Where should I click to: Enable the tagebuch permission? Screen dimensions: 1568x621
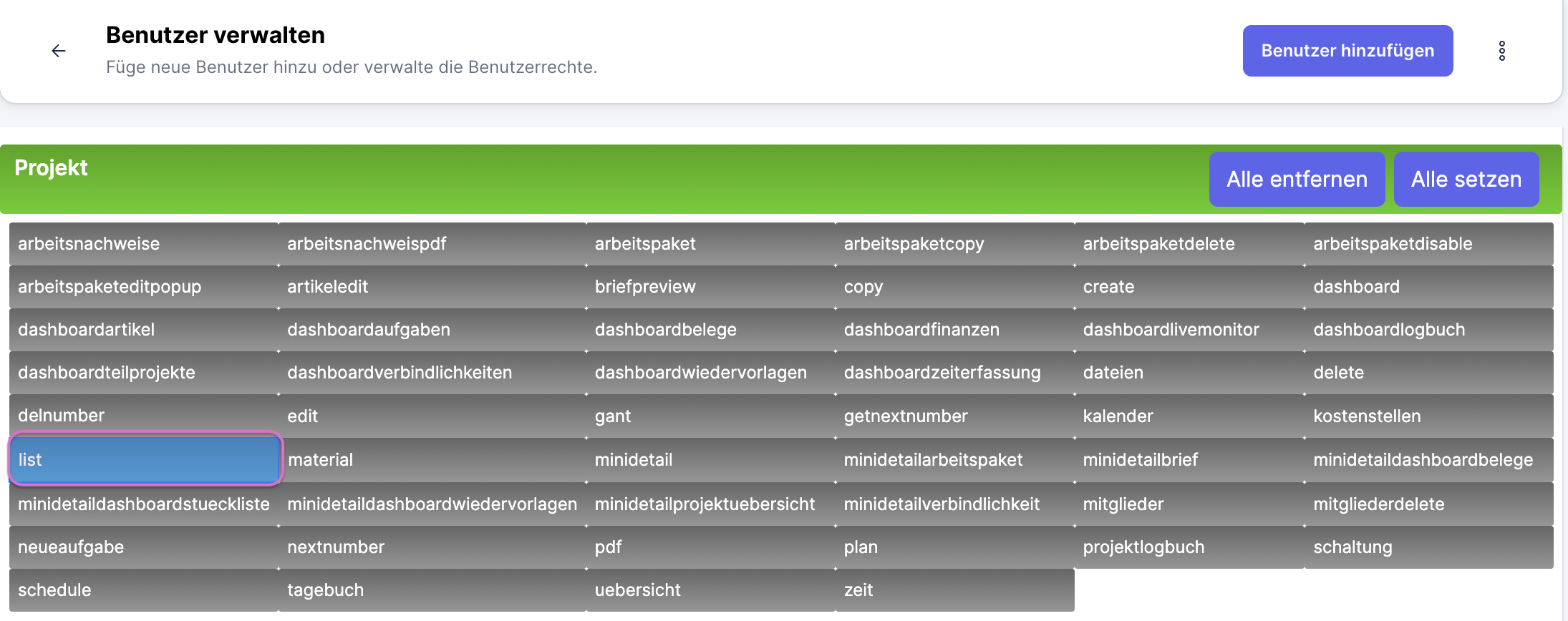tap(431, 590)
